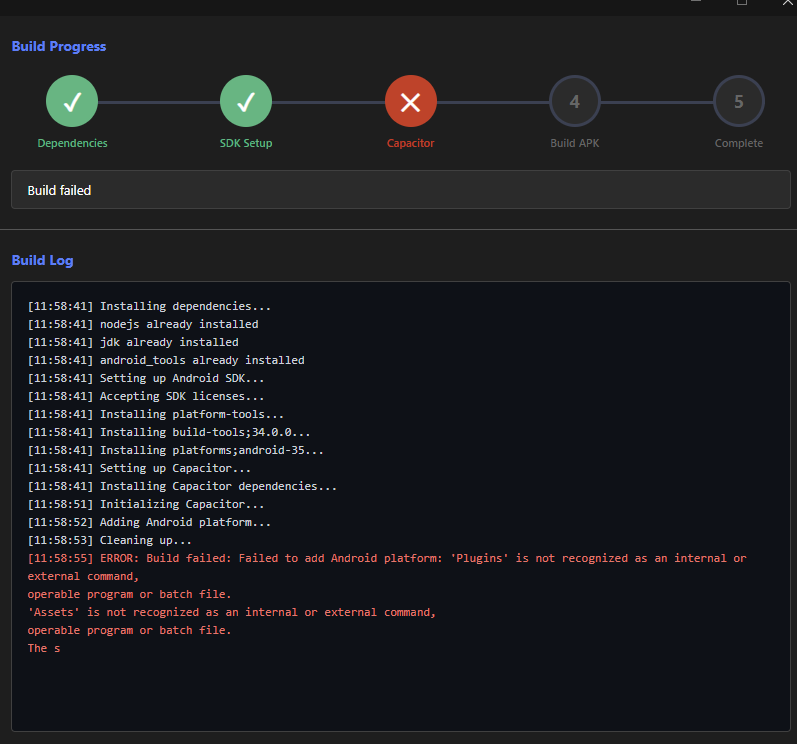The image size is (797, 744).
Task: Click the 'Installing Capacitor dependencies...' log line
Action: tap(182, 486)
